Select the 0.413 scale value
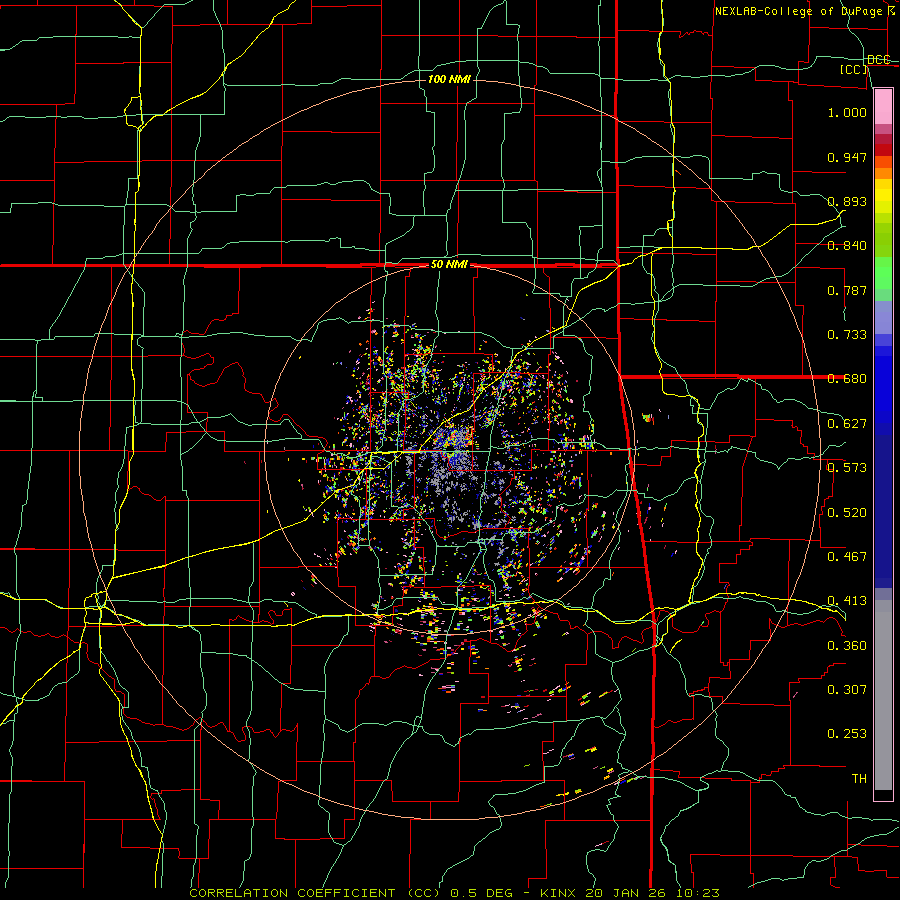The width and height of the screenshot is (900, 900). [847, 600]
